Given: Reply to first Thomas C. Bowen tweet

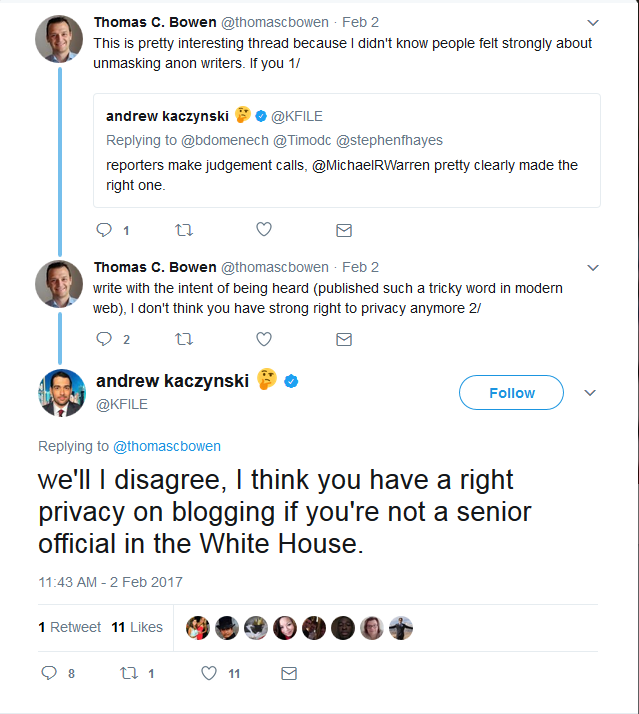Looking at the screenshot, I should (x=104, y=230).
